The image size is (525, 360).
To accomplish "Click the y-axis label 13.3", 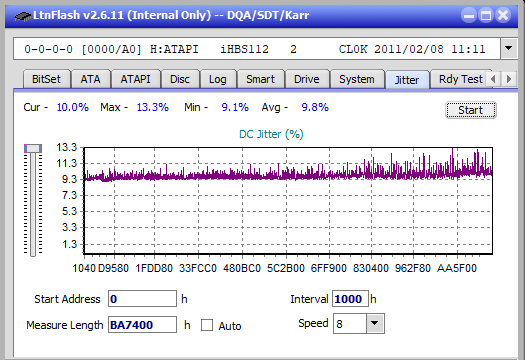I will click(67, 147).
